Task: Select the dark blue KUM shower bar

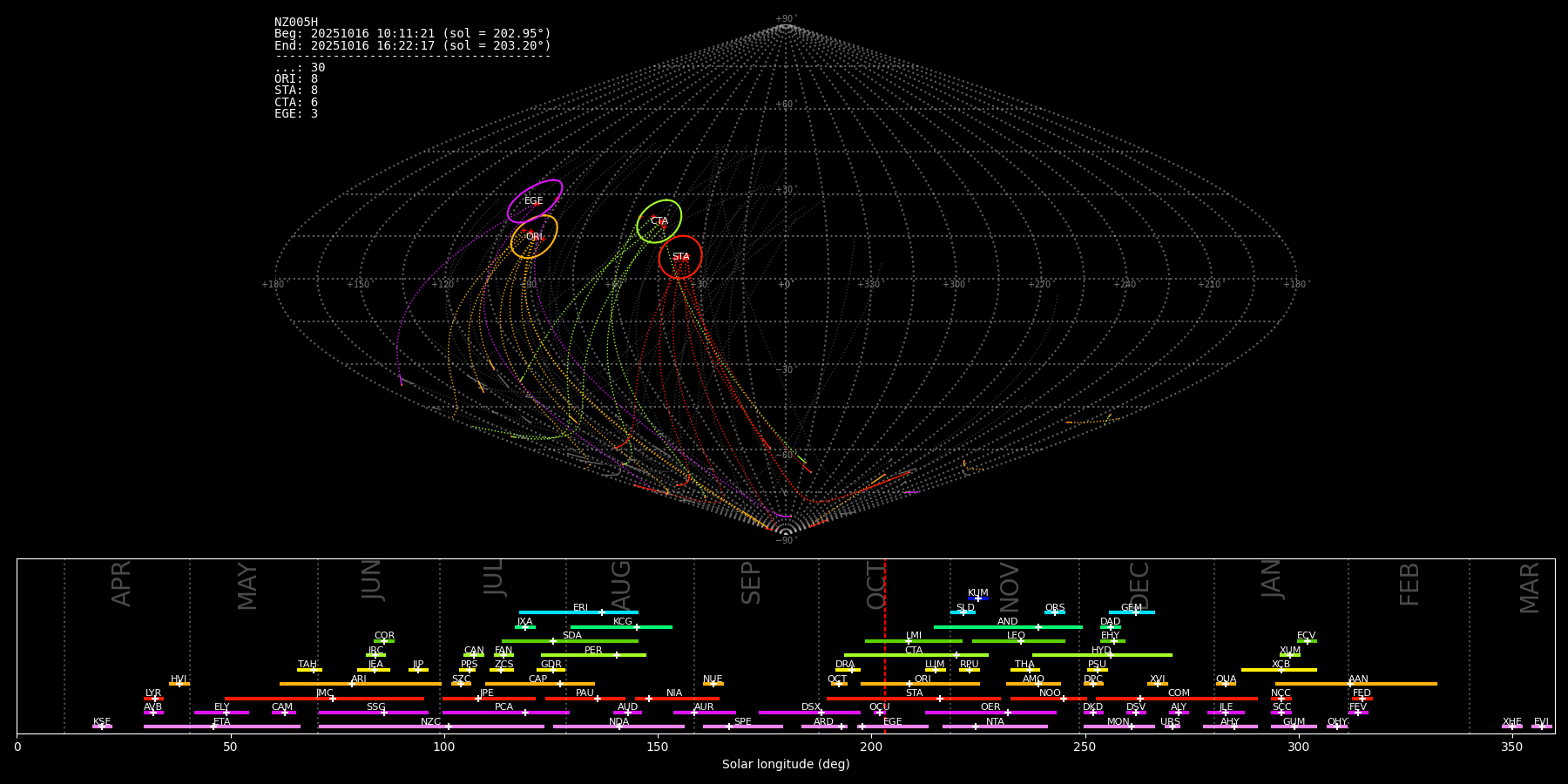Action: click(978, 598)
